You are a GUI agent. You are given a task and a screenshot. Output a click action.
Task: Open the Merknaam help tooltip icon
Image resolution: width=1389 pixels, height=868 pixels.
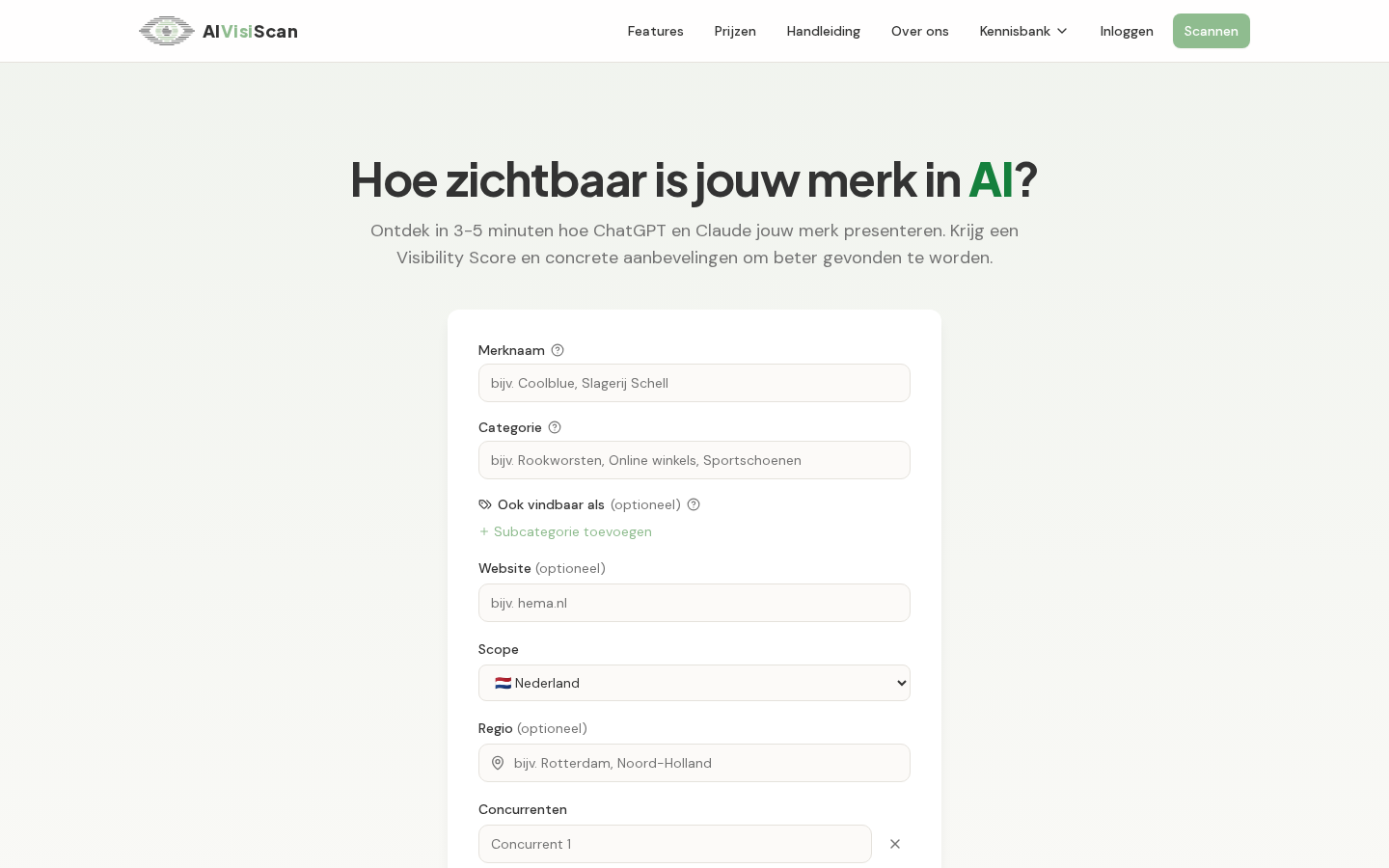(558, 350)
